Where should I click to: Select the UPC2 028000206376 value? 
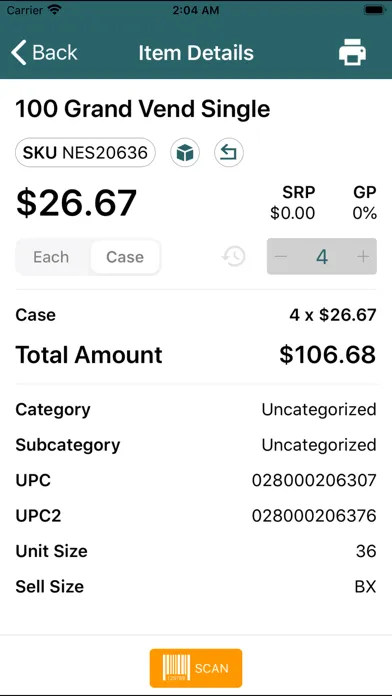(x=314, y=516)
